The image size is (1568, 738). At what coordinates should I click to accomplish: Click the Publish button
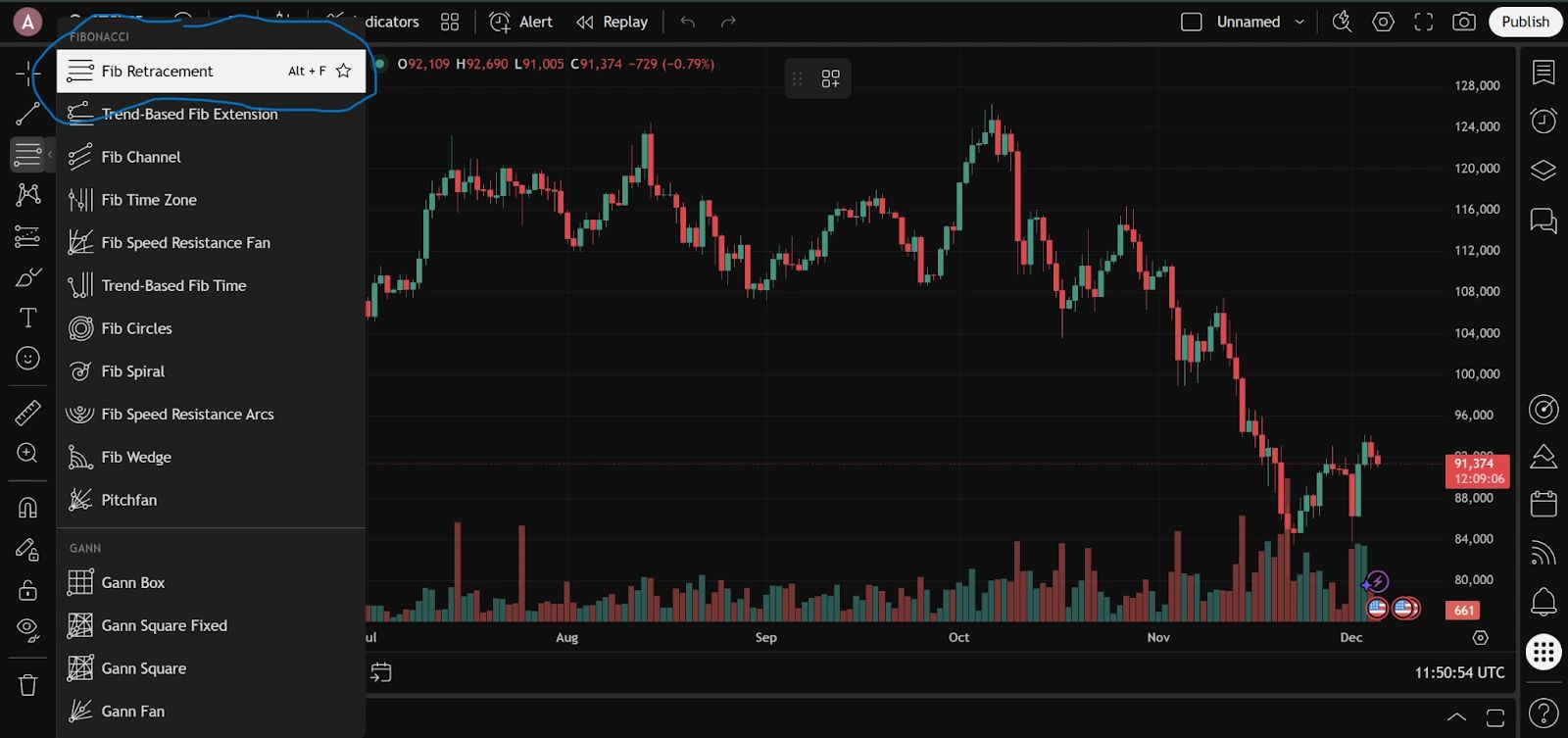pos(1525,22)
